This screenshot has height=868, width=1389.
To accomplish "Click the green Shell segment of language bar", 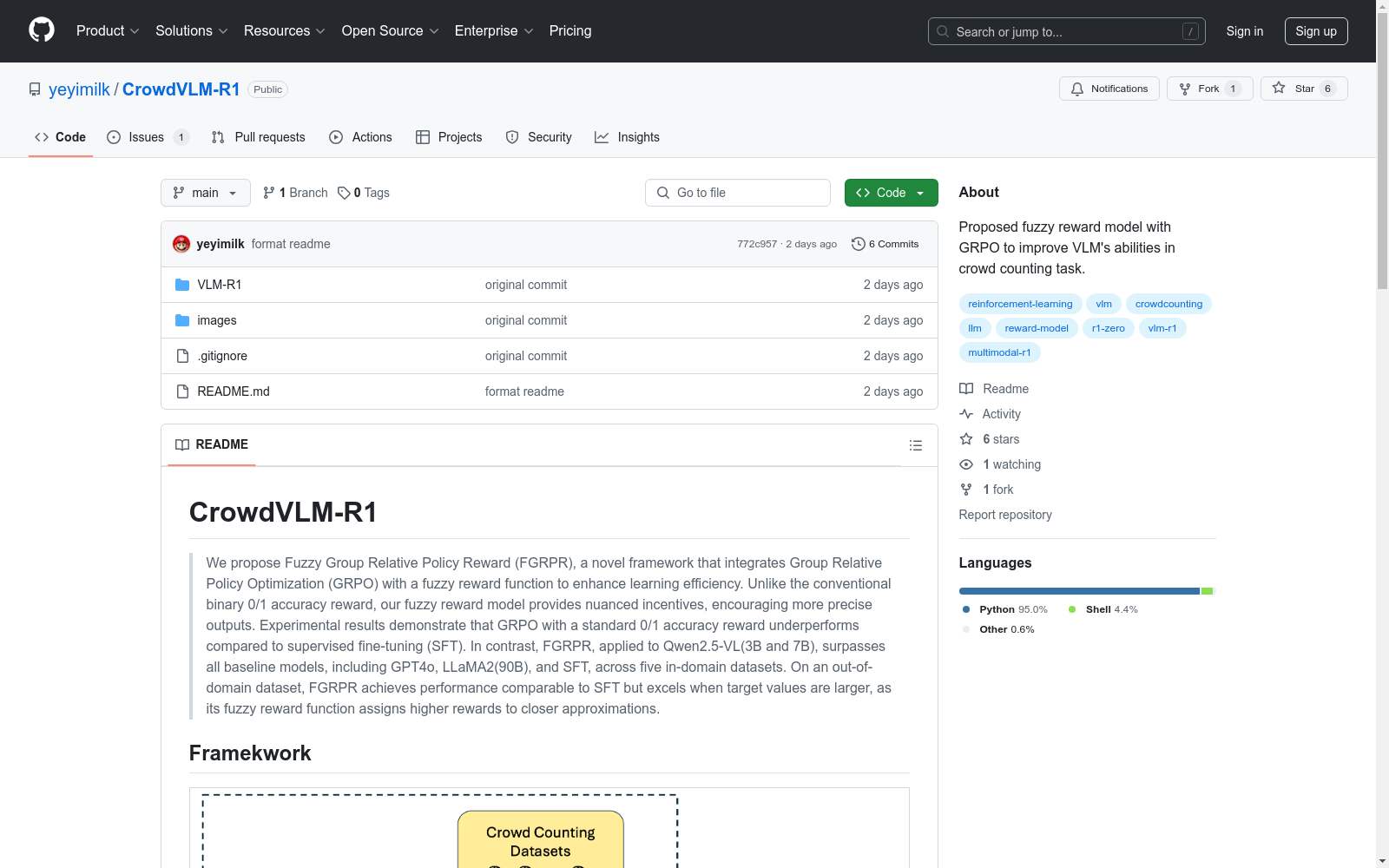I will (1207, 591).
